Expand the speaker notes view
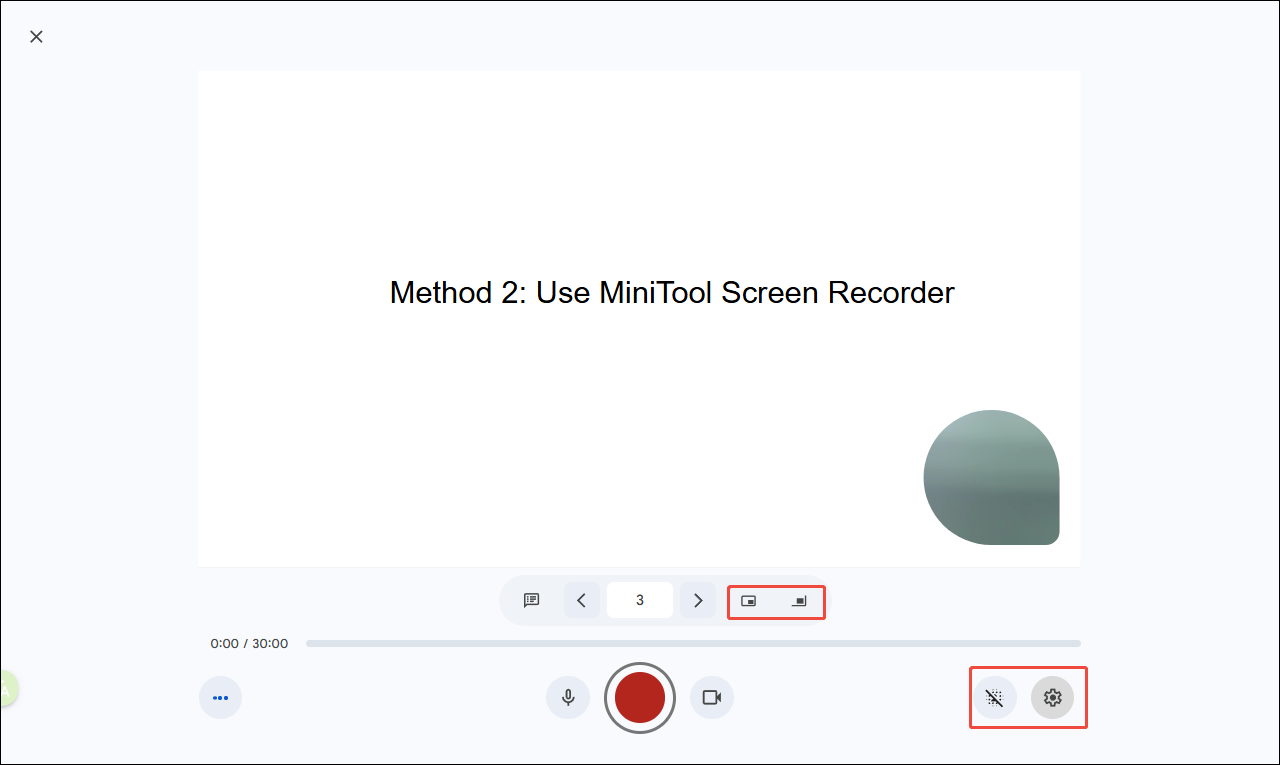 [531, 600]
